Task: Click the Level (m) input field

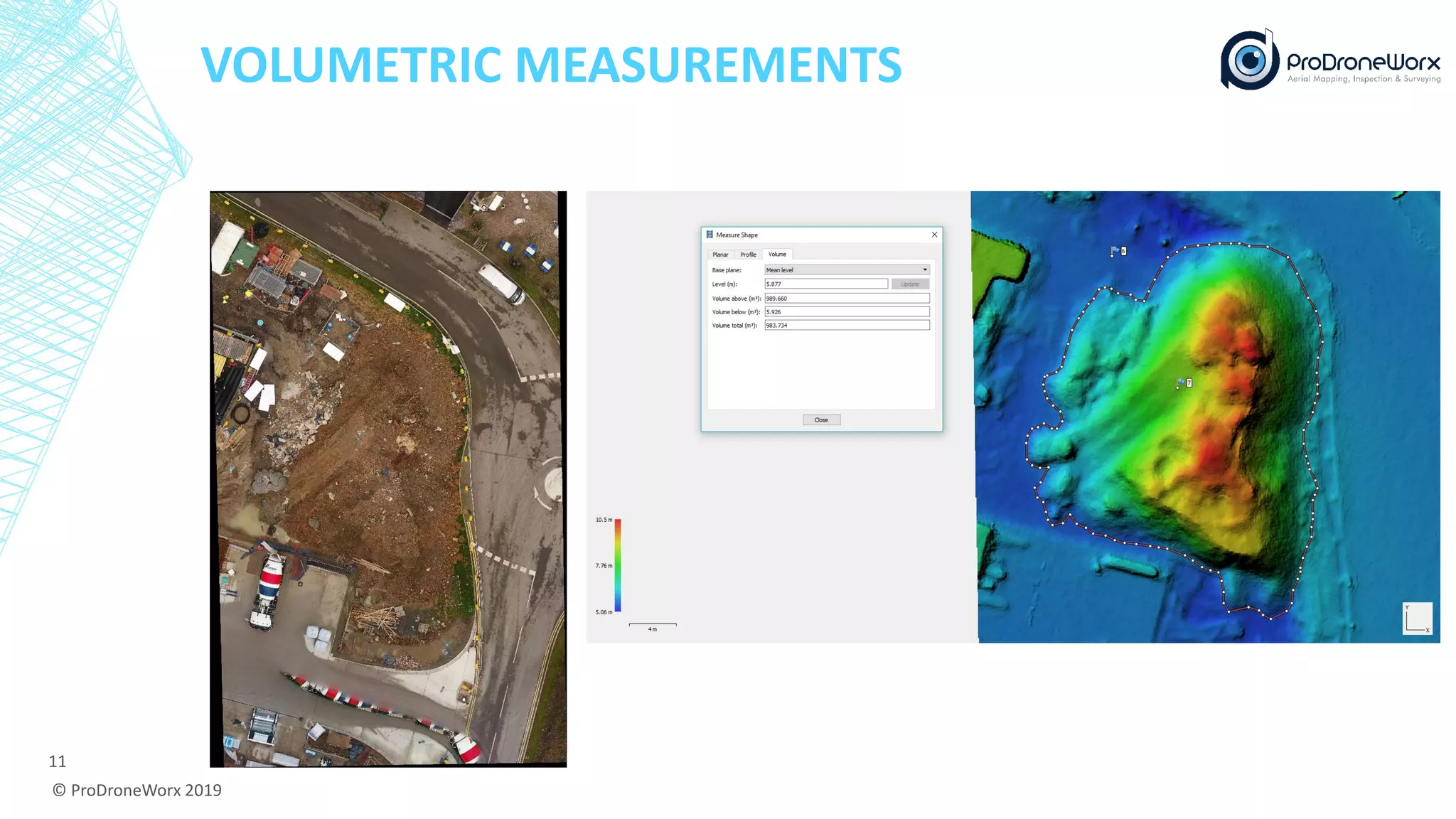Action: (826, 284)
